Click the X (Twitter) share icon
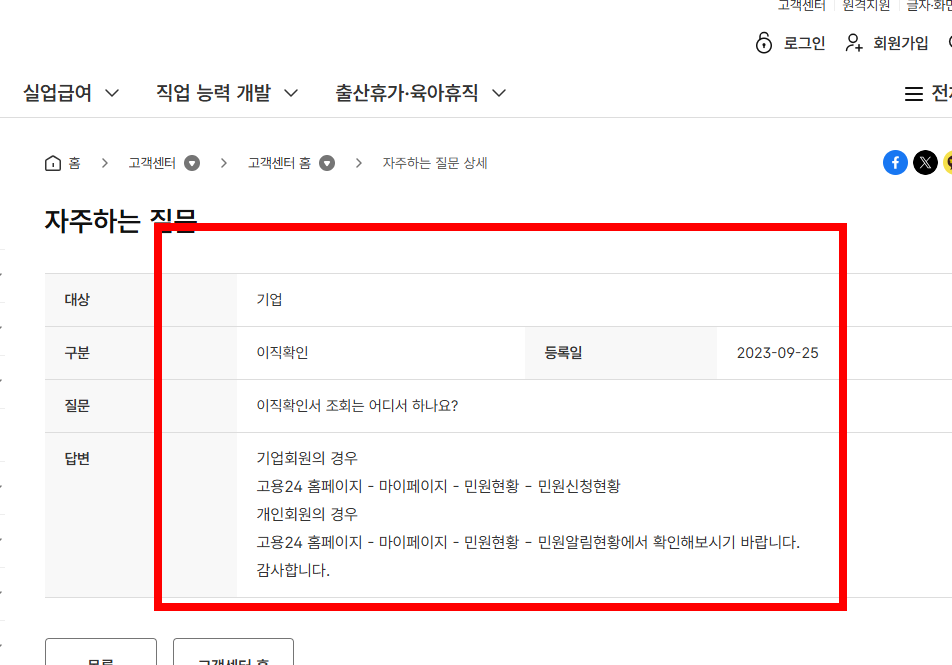This screenshot has height=665, width=952. [923, 162]
